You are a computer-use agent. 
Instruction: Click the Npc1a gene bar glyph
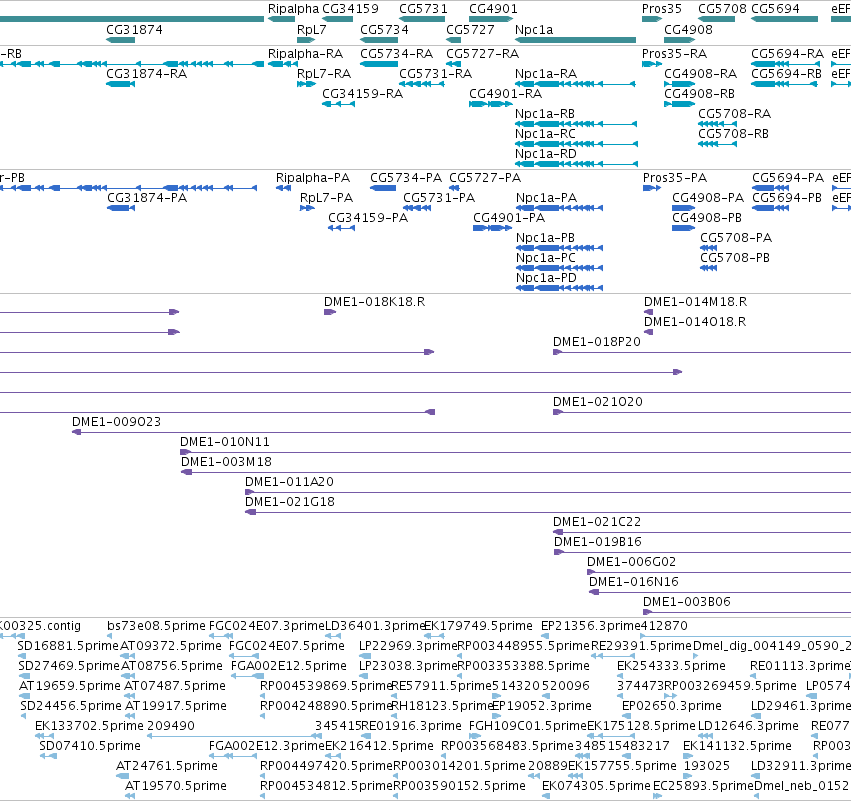575,40
